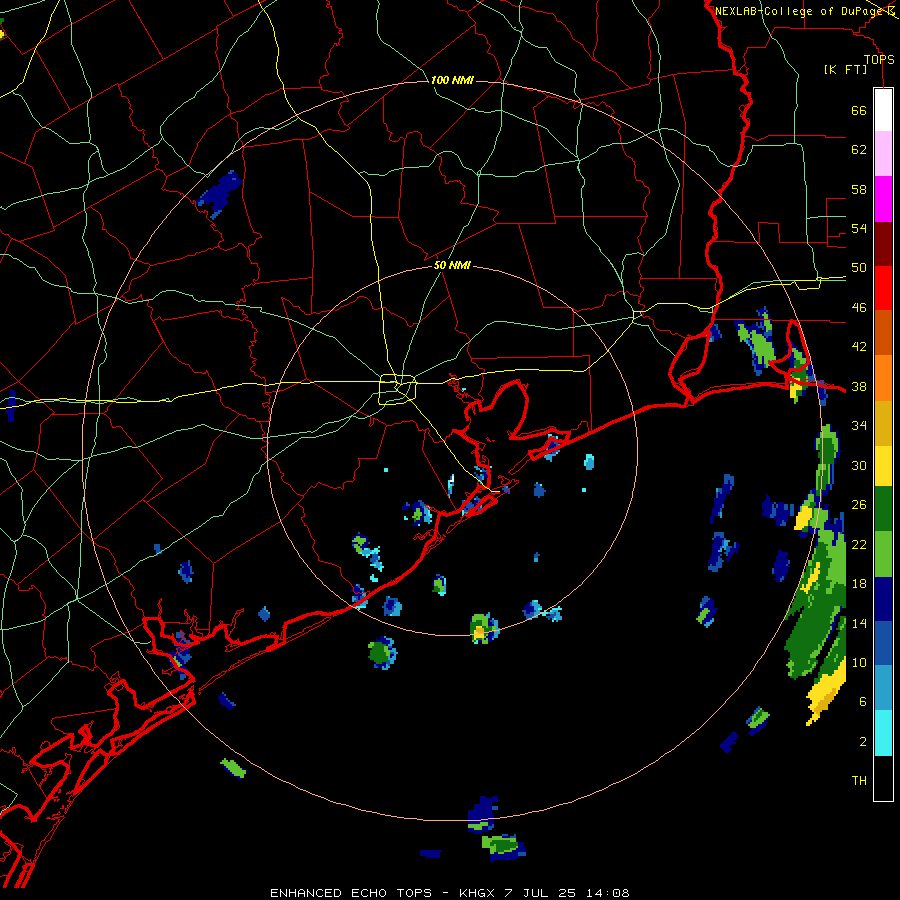Click the '22' legend value
Viewport: 900px width, 900px height.
859,545
